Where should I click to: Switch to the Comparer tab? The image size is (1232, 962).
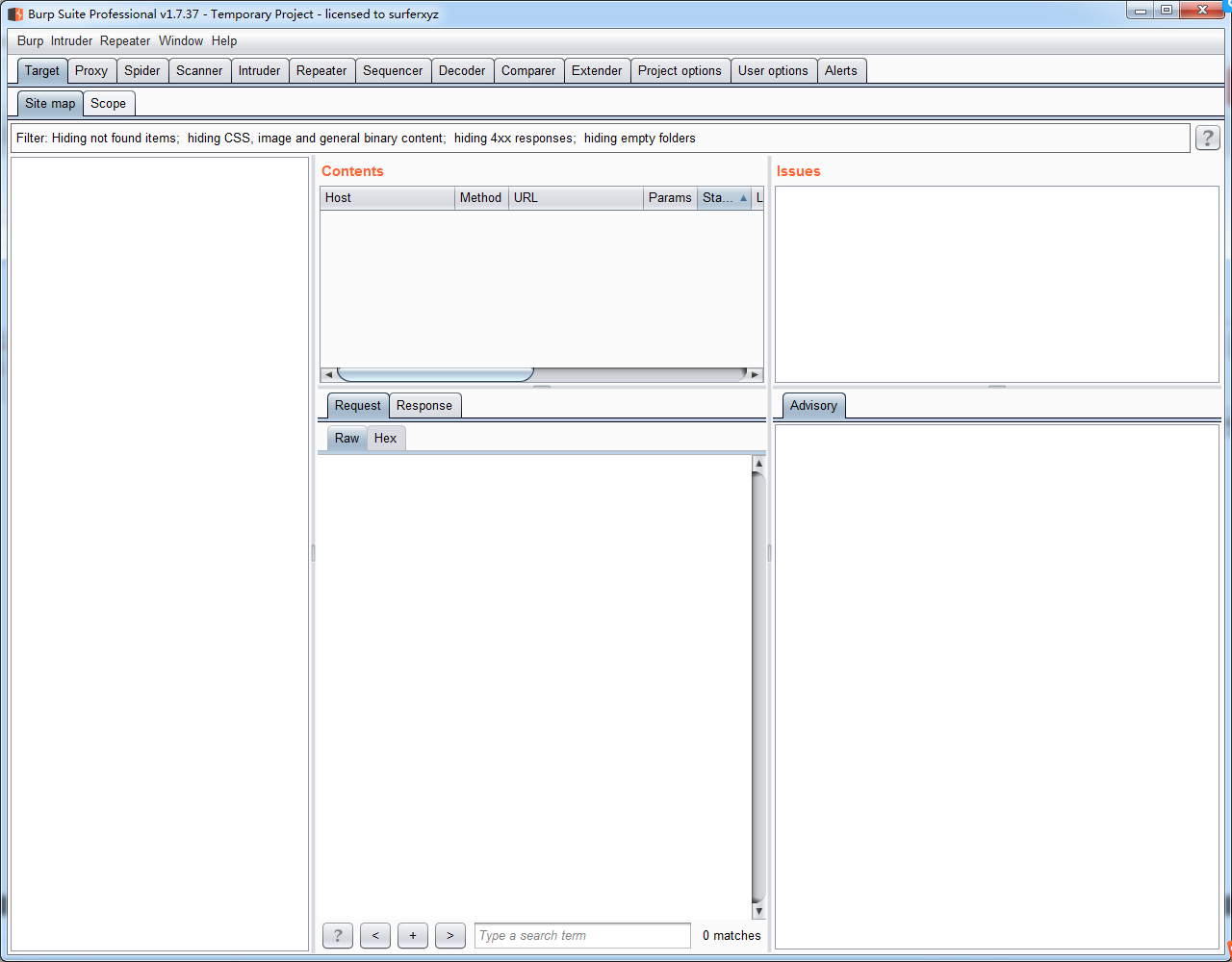pos(528,71)
